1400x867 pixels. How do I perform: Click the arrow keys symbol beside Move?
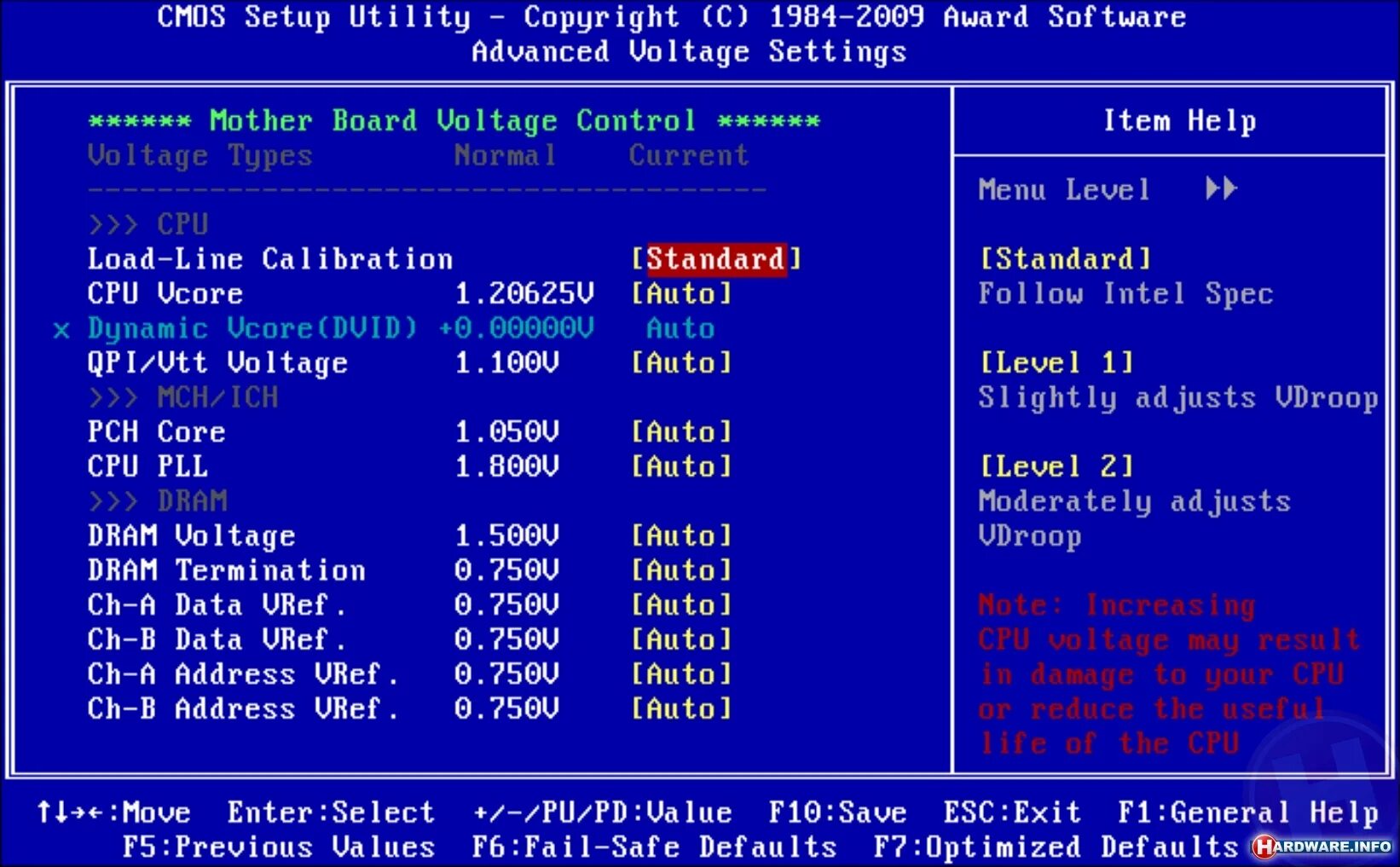[72, 812]
